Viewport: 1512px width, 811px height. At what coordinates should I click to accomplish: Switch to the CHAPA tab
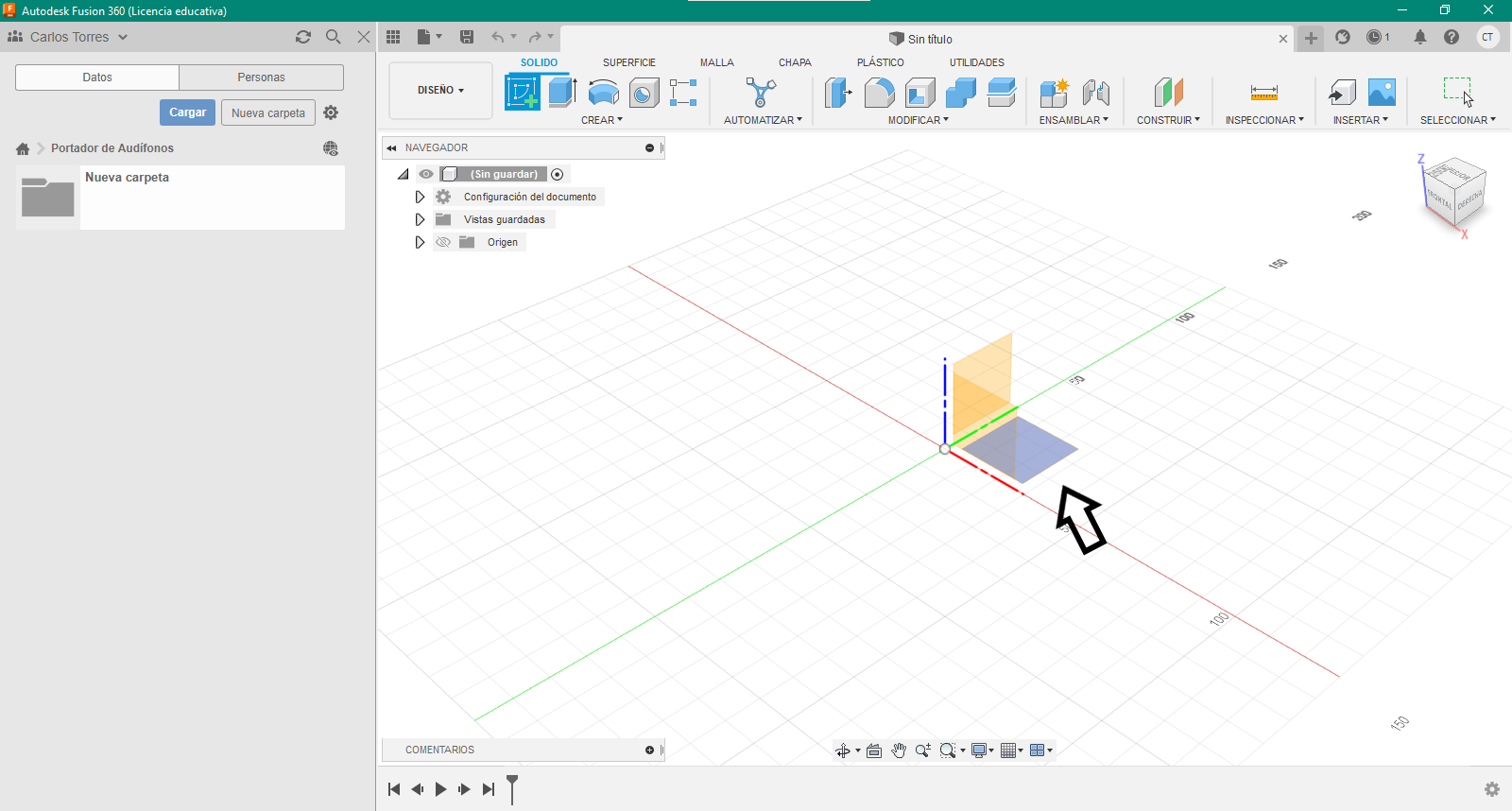click(795, 62)
